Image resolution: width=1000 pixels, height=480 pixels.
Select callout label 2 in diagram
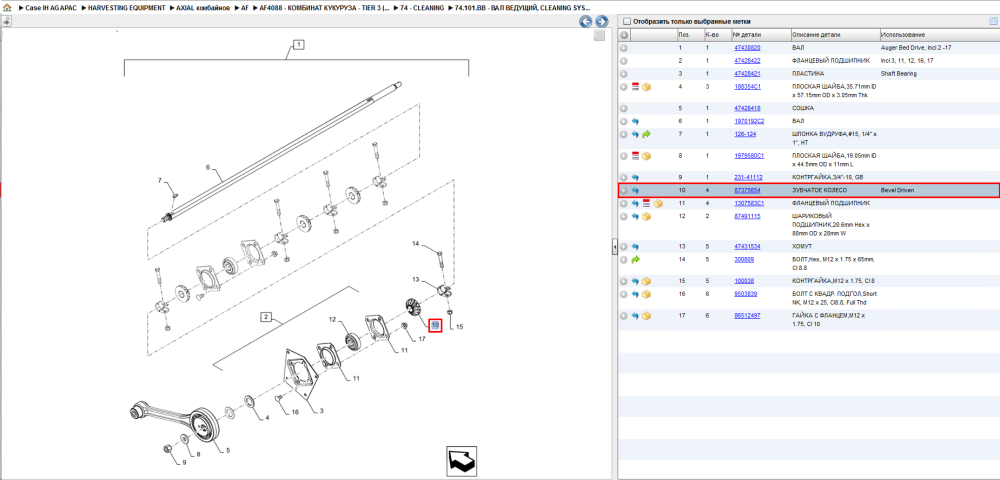(x=268, y=316)
